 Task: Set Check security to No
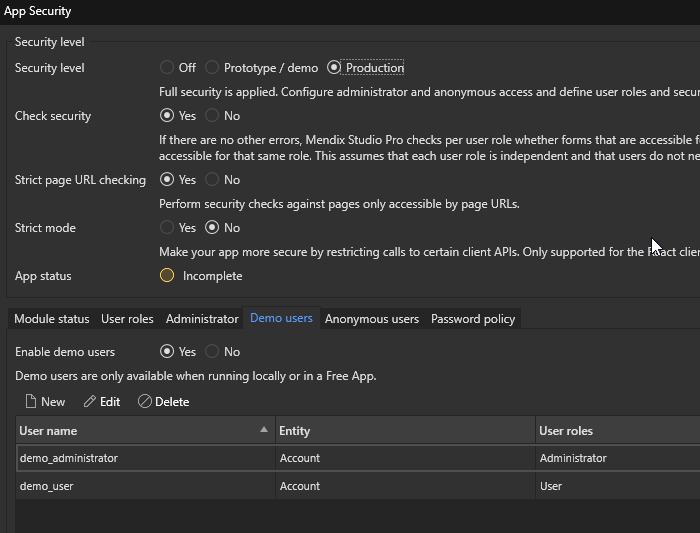[212, 116]
